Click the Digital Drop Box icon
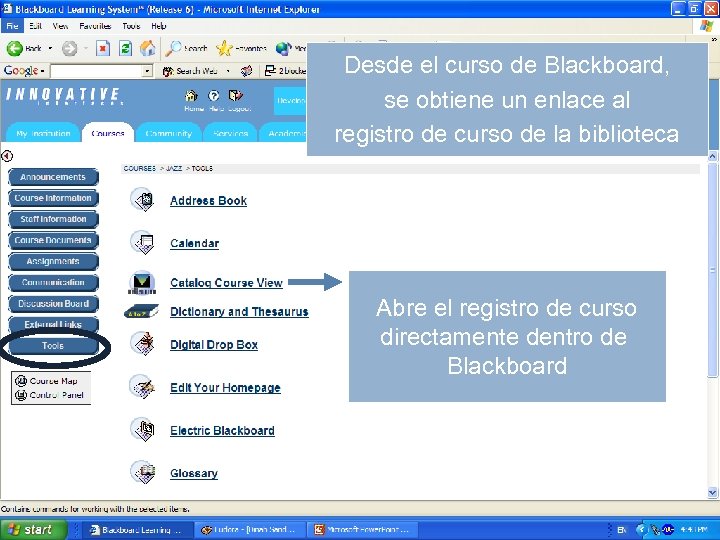This screenshot has height=540, width=720. click(x=143, y=343)
